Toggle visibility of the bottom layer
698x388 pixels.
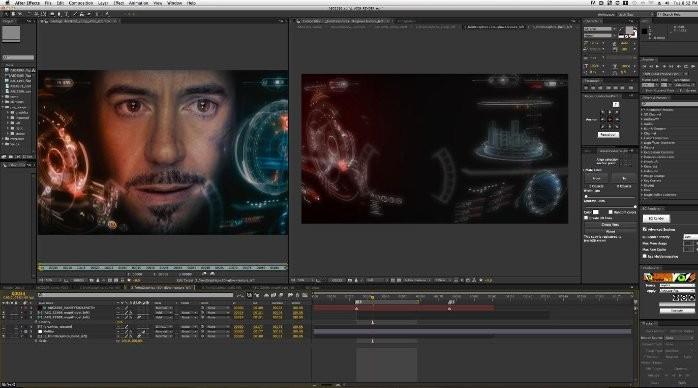pos(4,336)
